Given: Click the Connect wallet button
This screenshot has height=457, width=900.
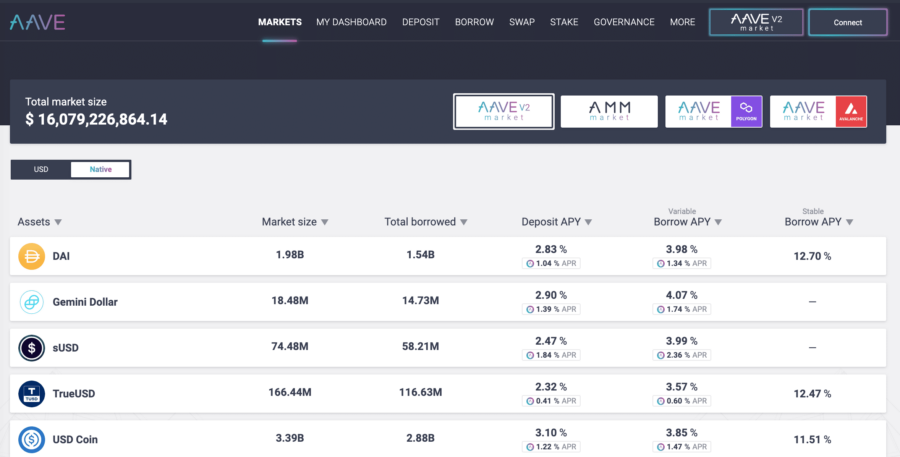Looking at the screenshot, I should (847, 22).
